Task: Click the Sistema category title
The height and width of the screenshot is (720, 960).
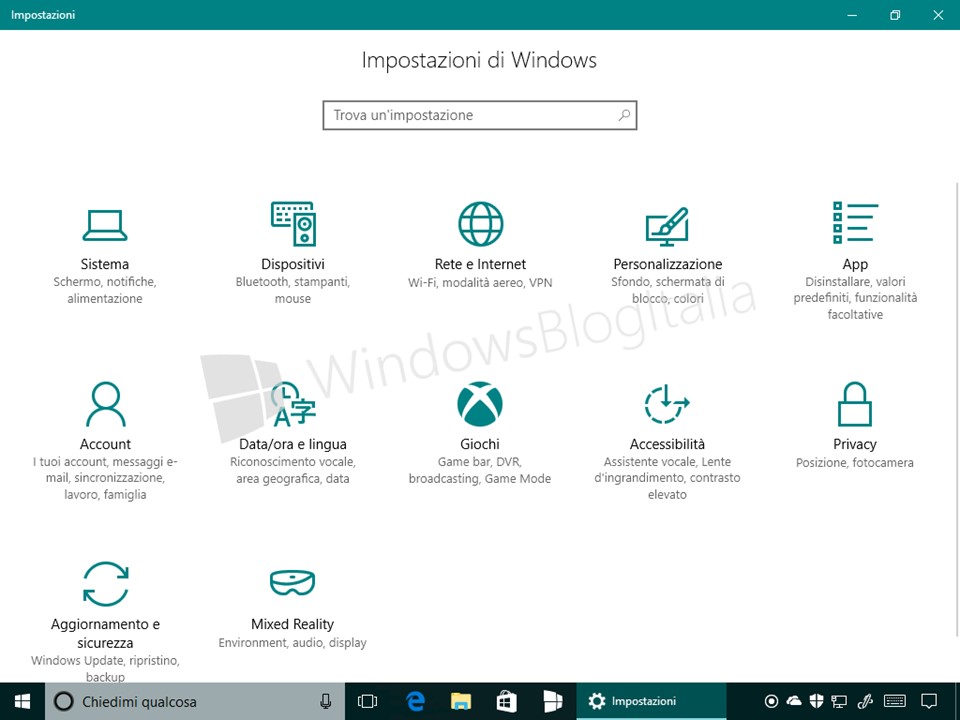Action: (105, 264)
